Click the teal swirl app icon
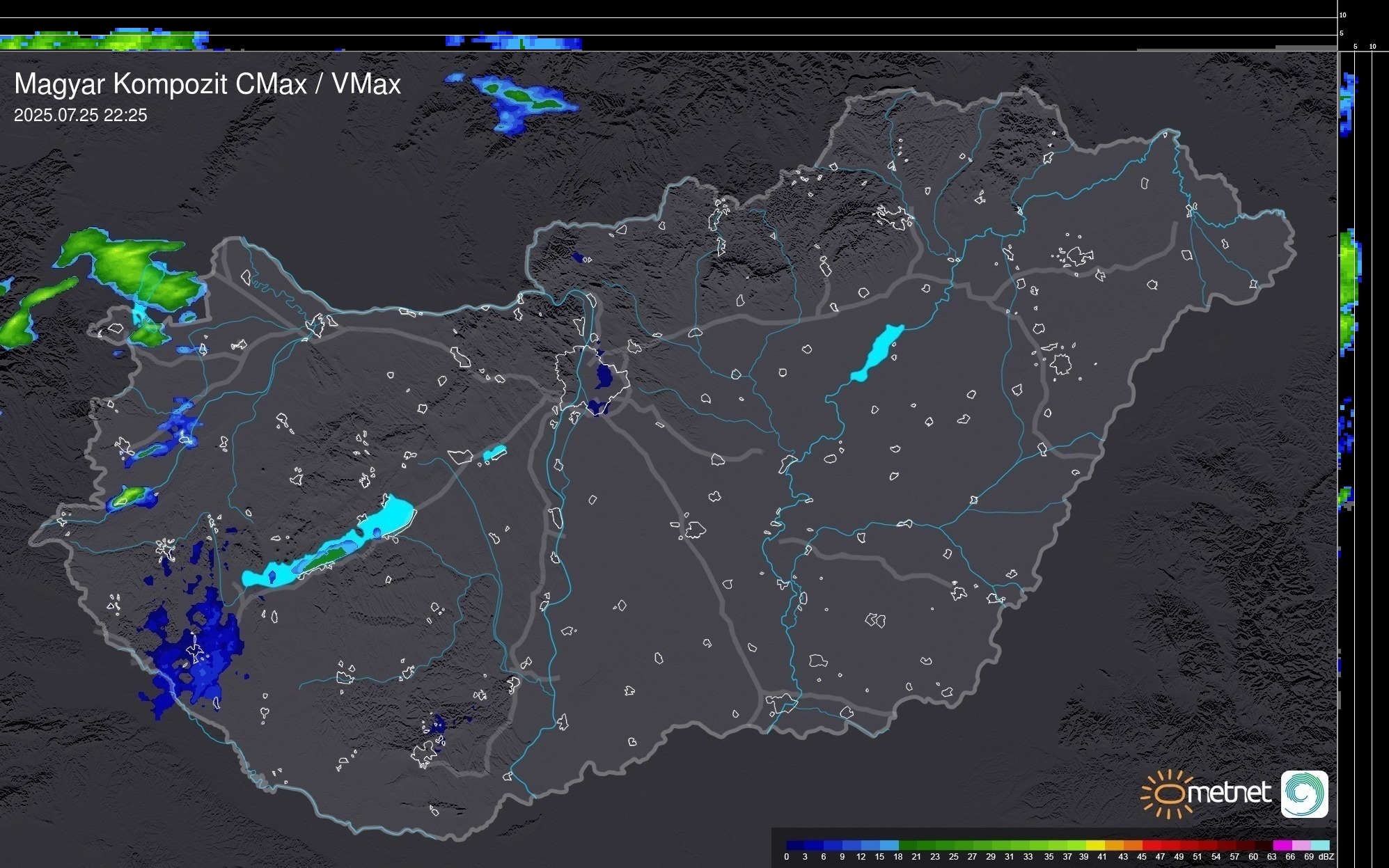 pyautogui.click(x=1304, y=794)
